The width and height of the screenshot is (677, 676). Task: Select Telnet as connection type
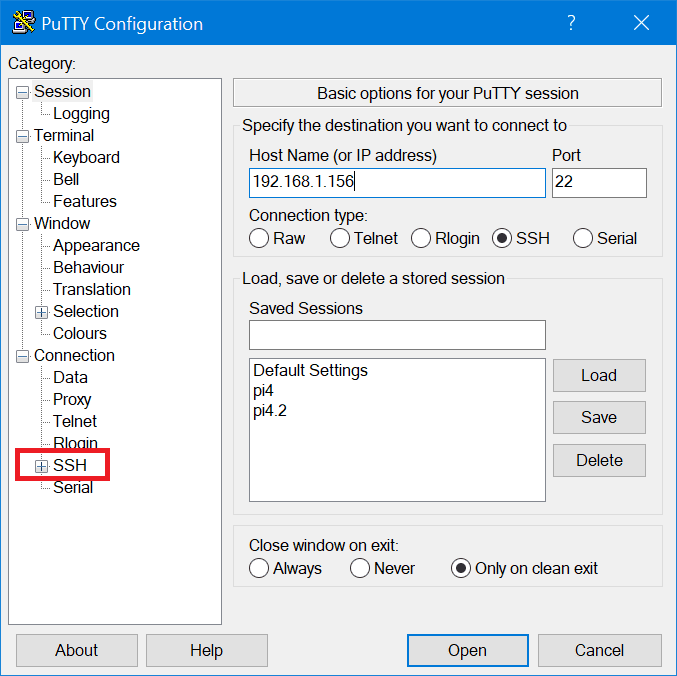[340, 238]
